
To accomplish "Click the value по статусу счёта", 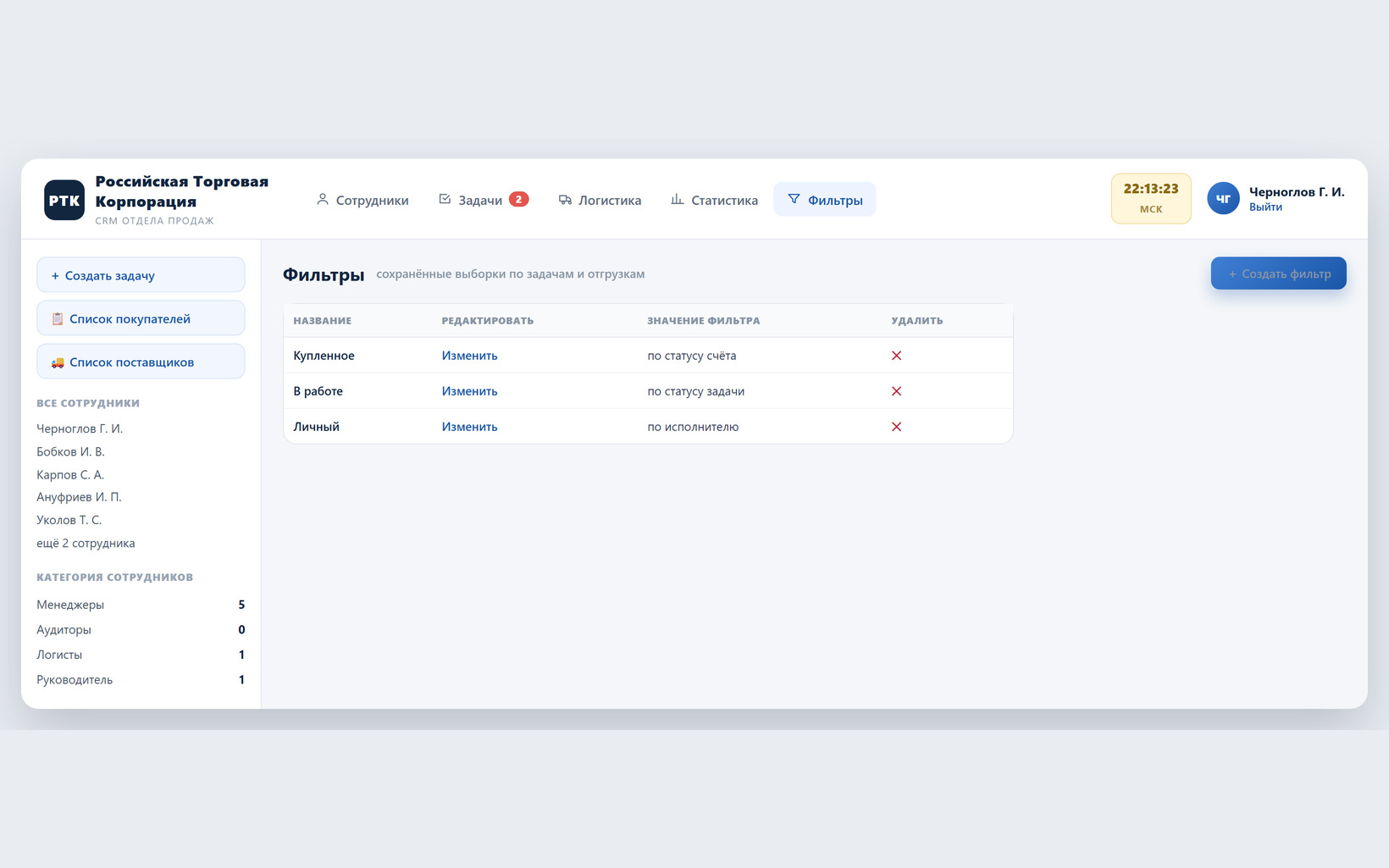I will 692,356.
